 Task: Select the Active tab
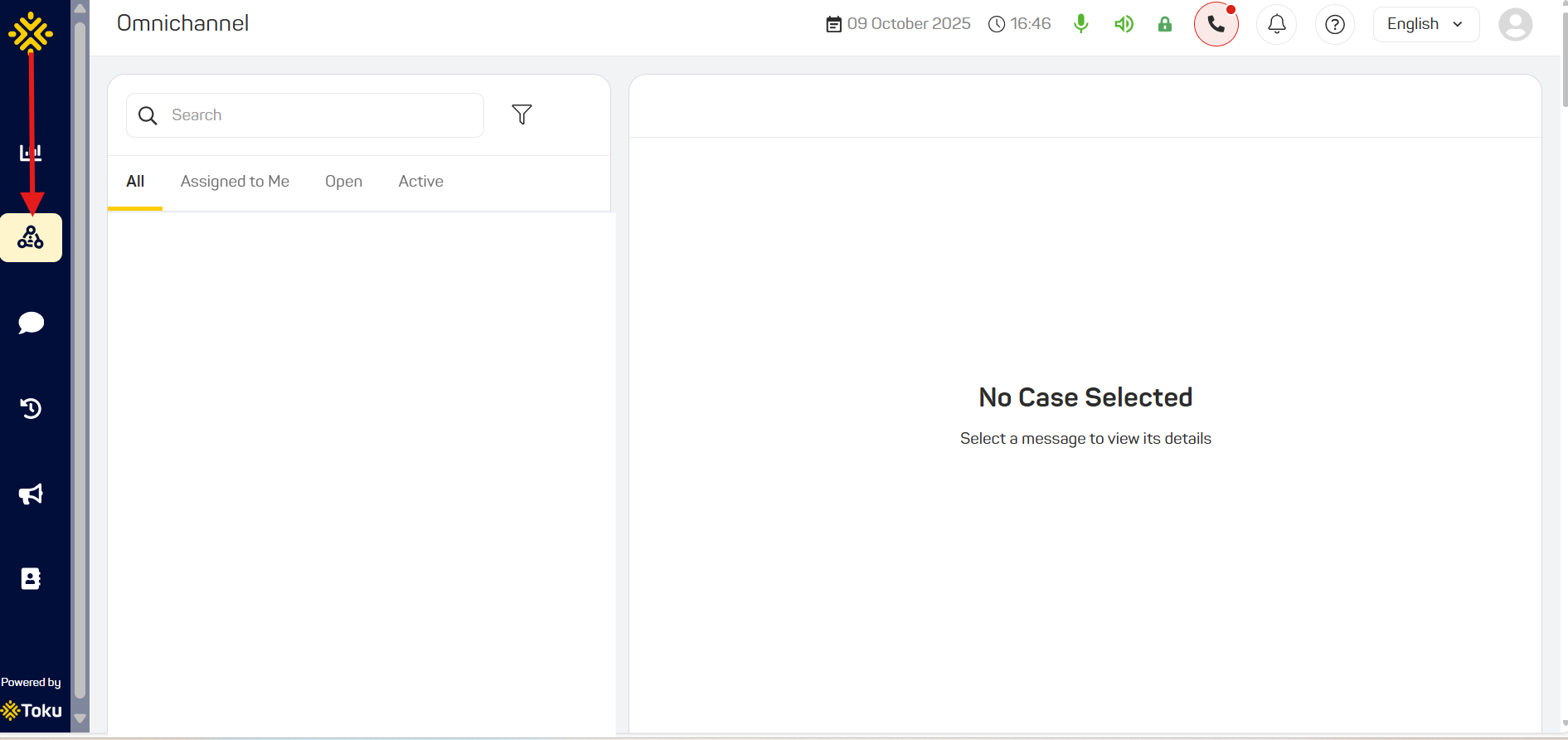(420, 182)
